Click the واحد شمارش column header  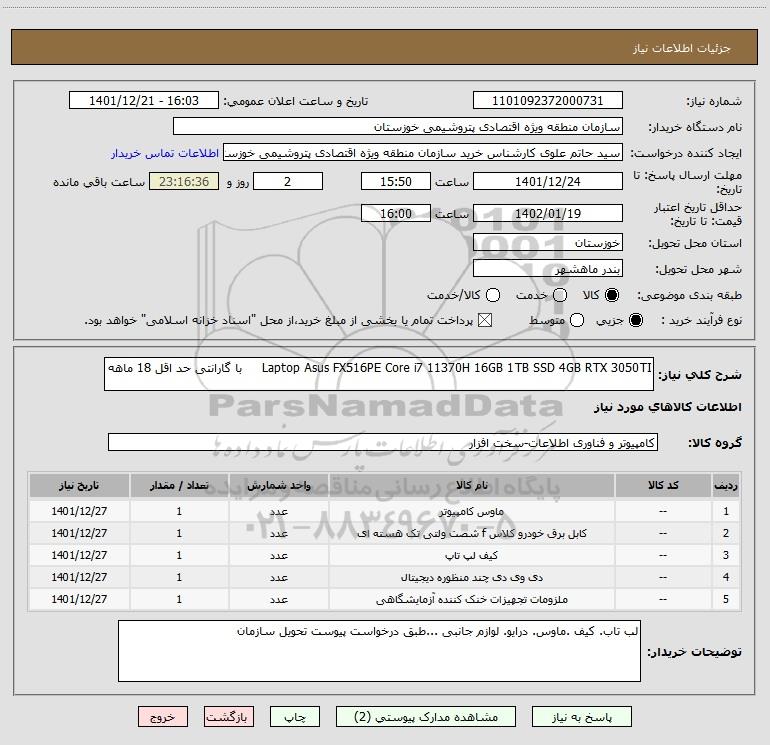[278, 485]
